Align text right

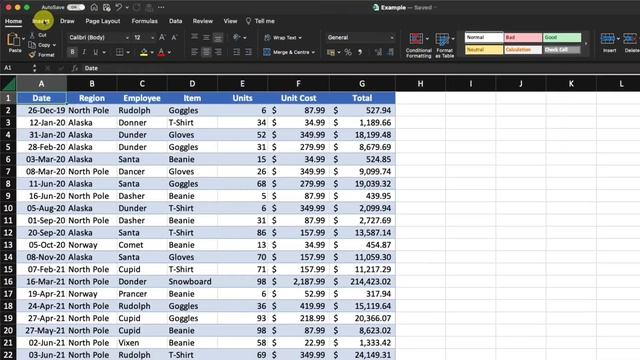click(218, 52)
